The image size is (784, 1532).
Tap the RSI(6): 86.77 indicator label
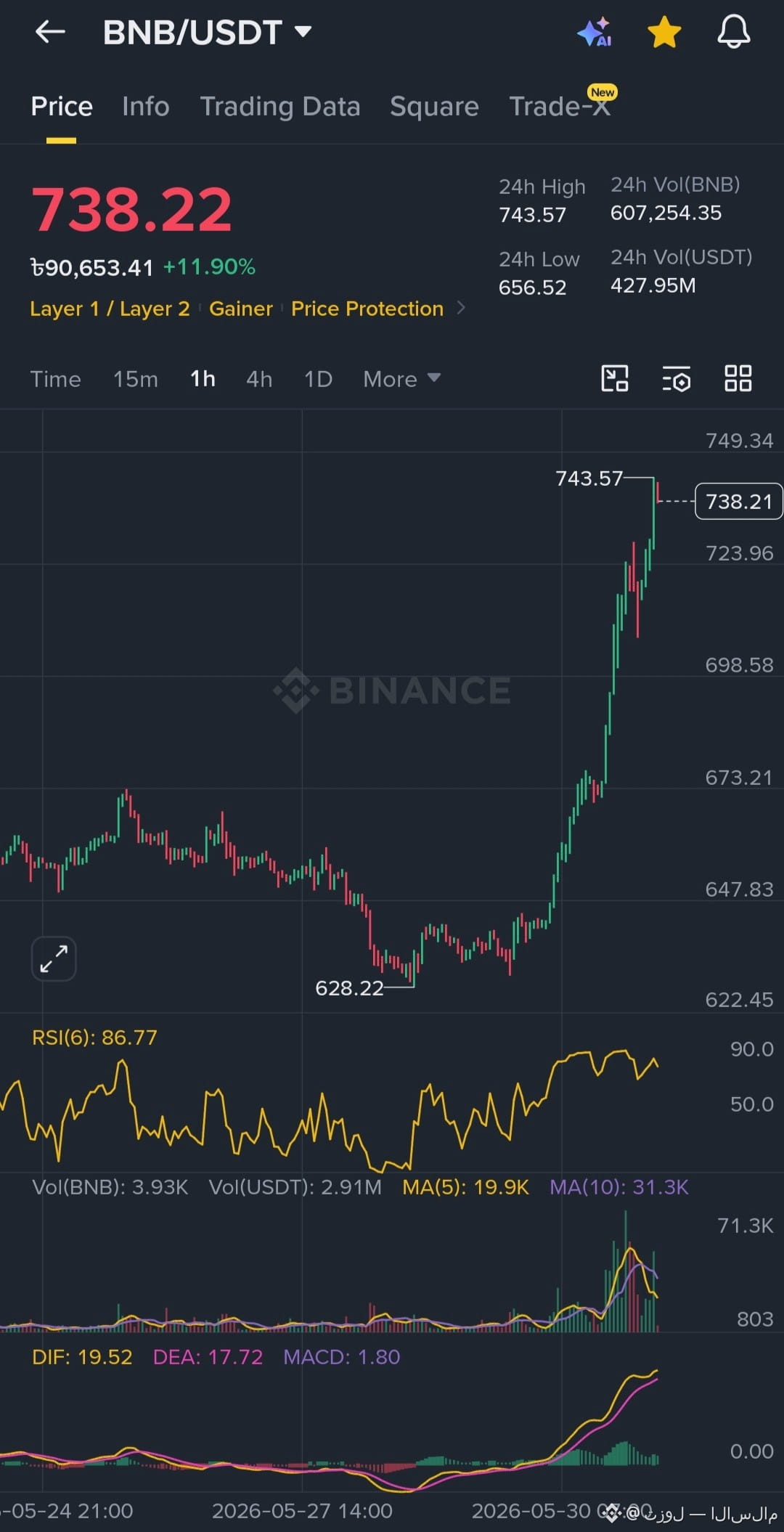94,1037
